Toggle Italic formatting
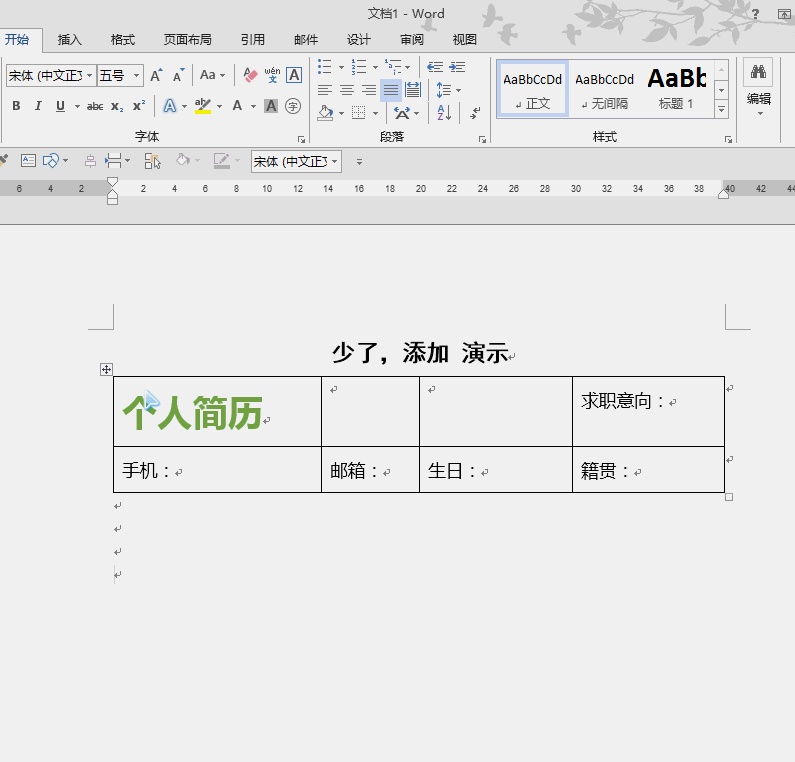Screen dimensions: 795x762 point(38,106)
